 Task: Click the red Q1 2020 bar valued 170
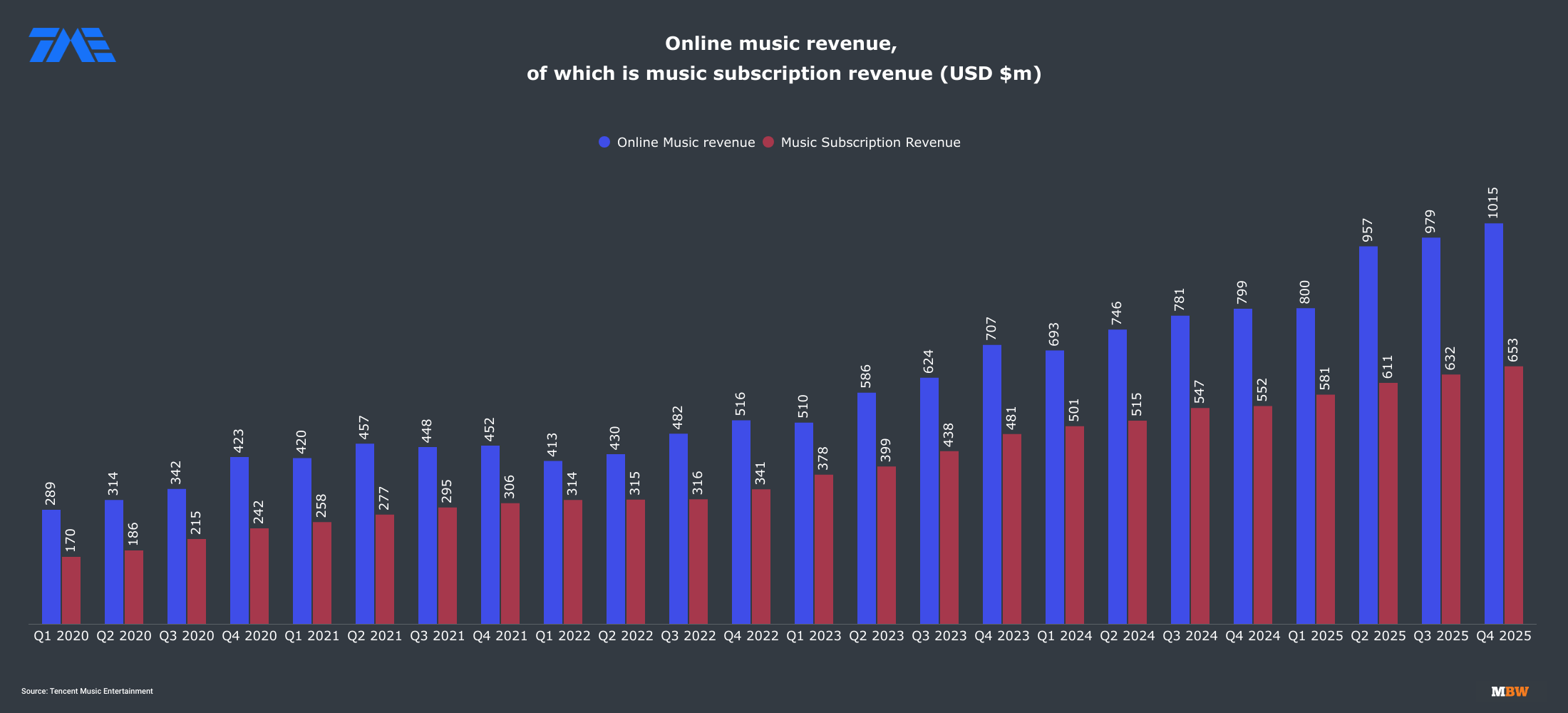(71, 590)
